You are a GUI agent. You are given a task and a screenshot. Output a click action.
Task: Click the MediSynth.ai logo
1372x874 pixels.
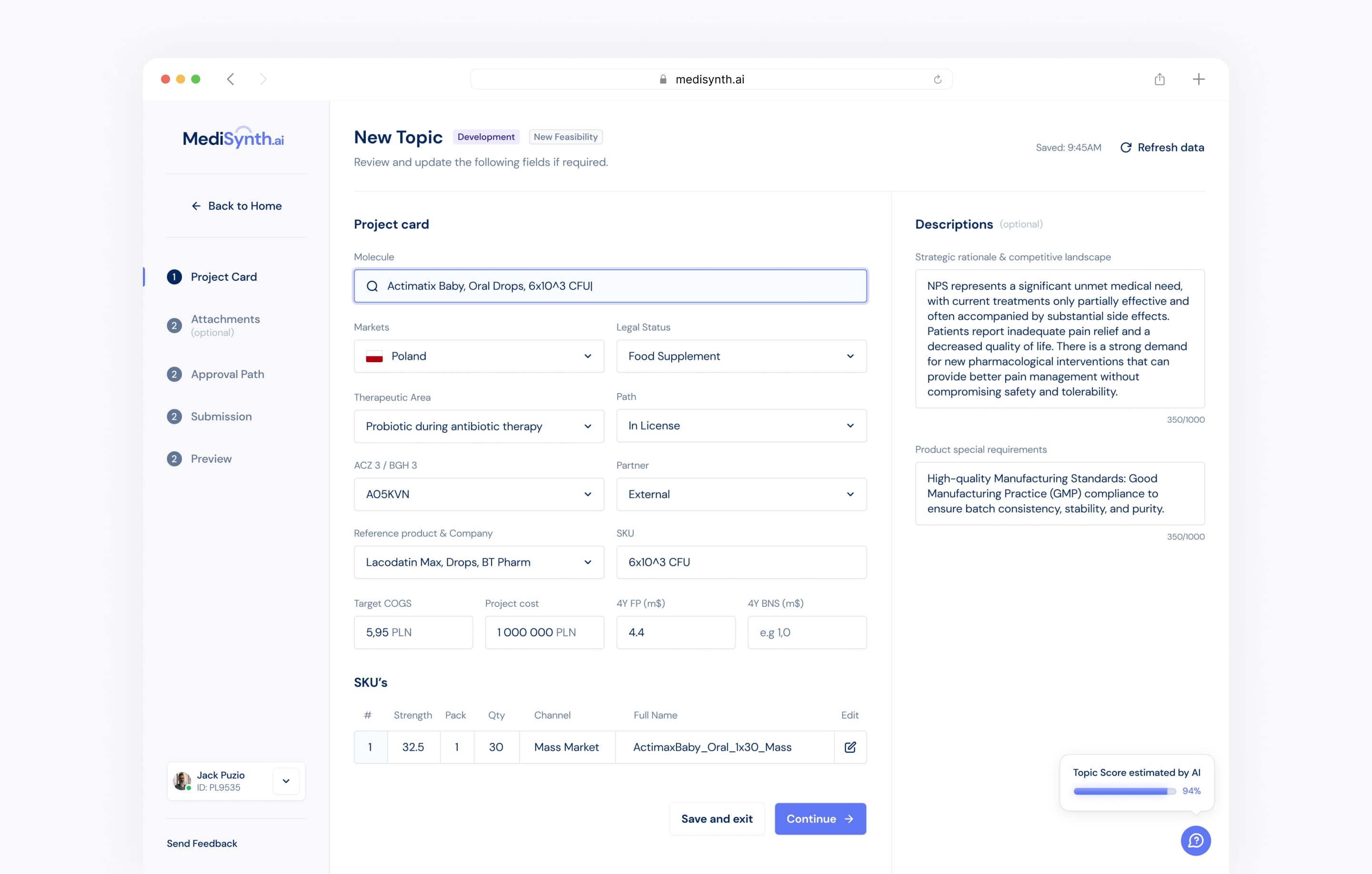(x=233, y=138)
